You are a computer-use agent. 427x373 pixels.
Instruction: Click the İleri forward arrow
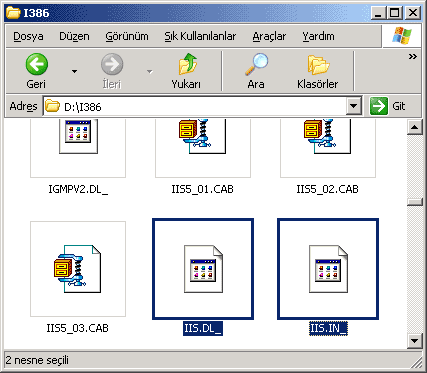(x=112, y=71)
